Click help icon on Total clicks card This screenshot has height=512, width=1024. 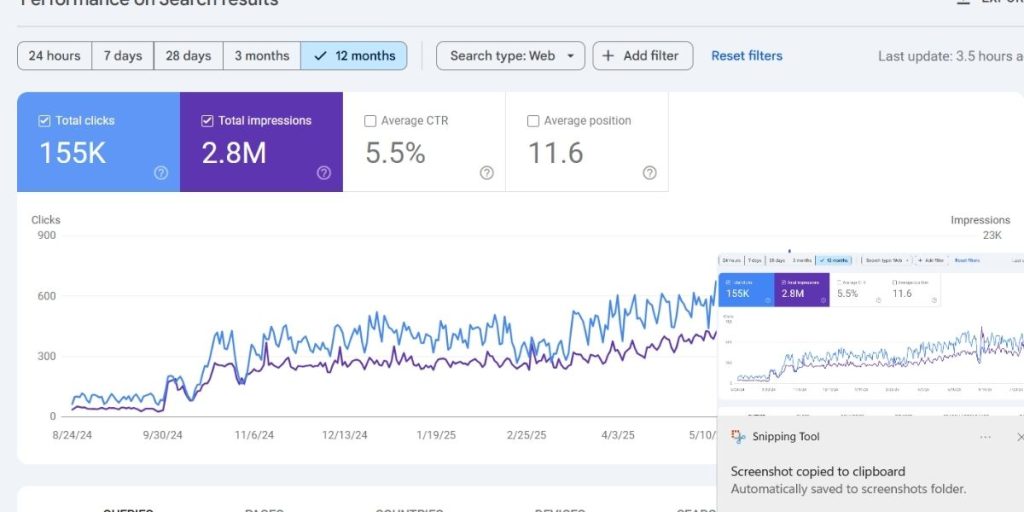coord(161,173)
